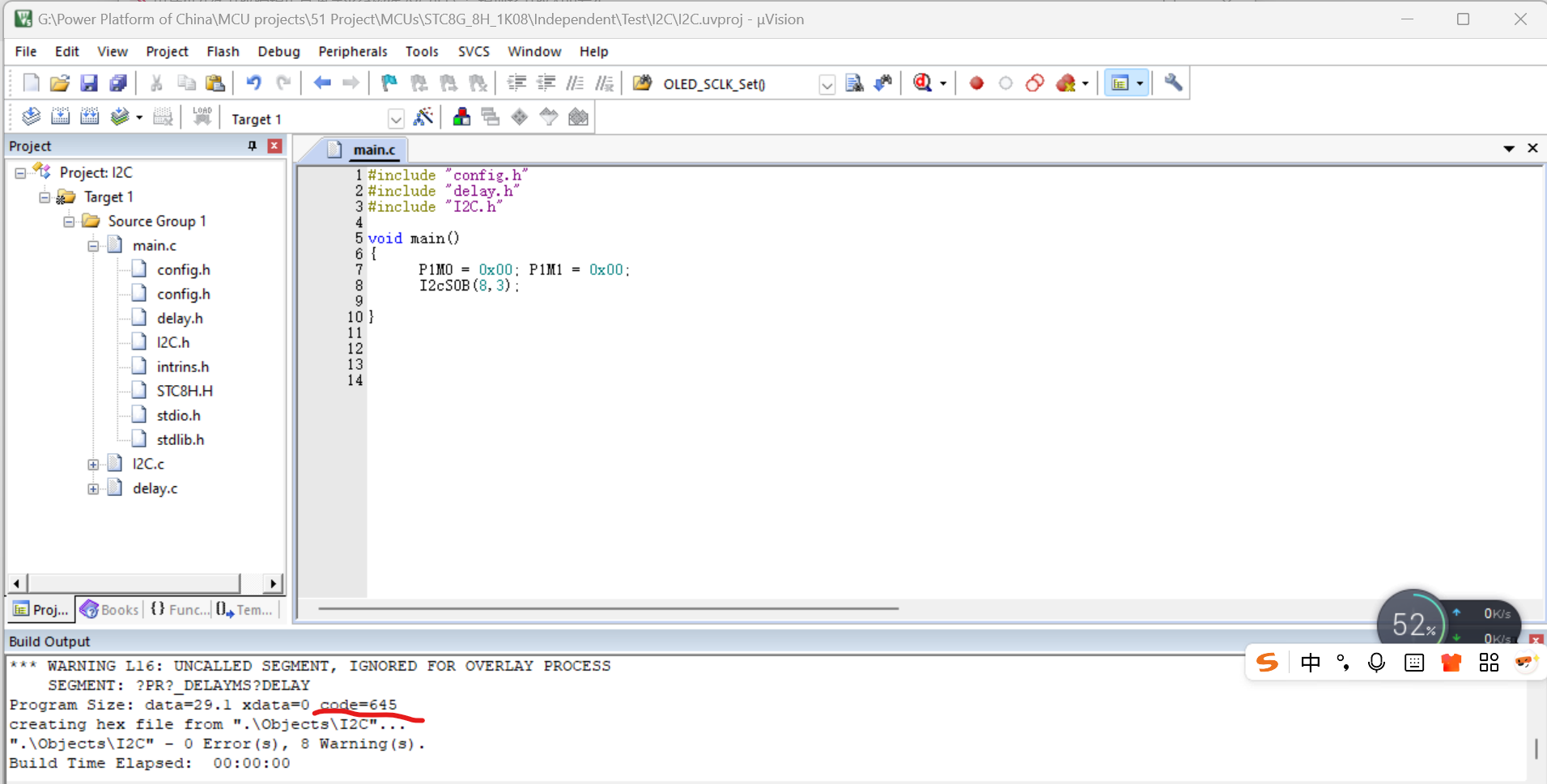
Task: Paste from the clipboard
Action: [215, 83]
